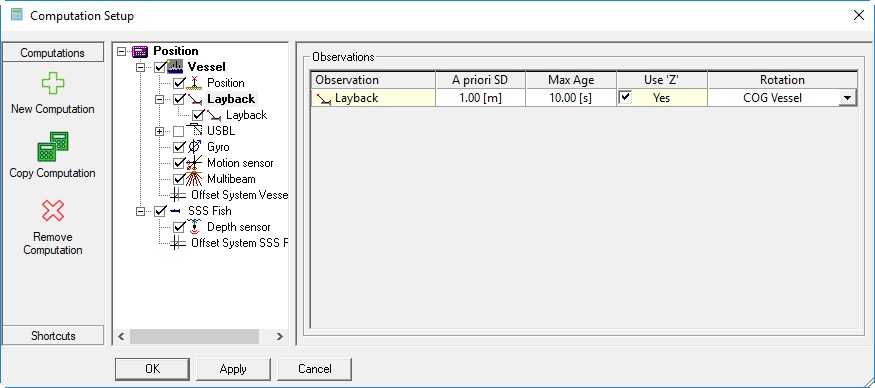The height and width of the screenshot is (388, 875).
Task: Click the Copy Computation calculator icon
Action: pyautogui.click(x=53, y=147)
